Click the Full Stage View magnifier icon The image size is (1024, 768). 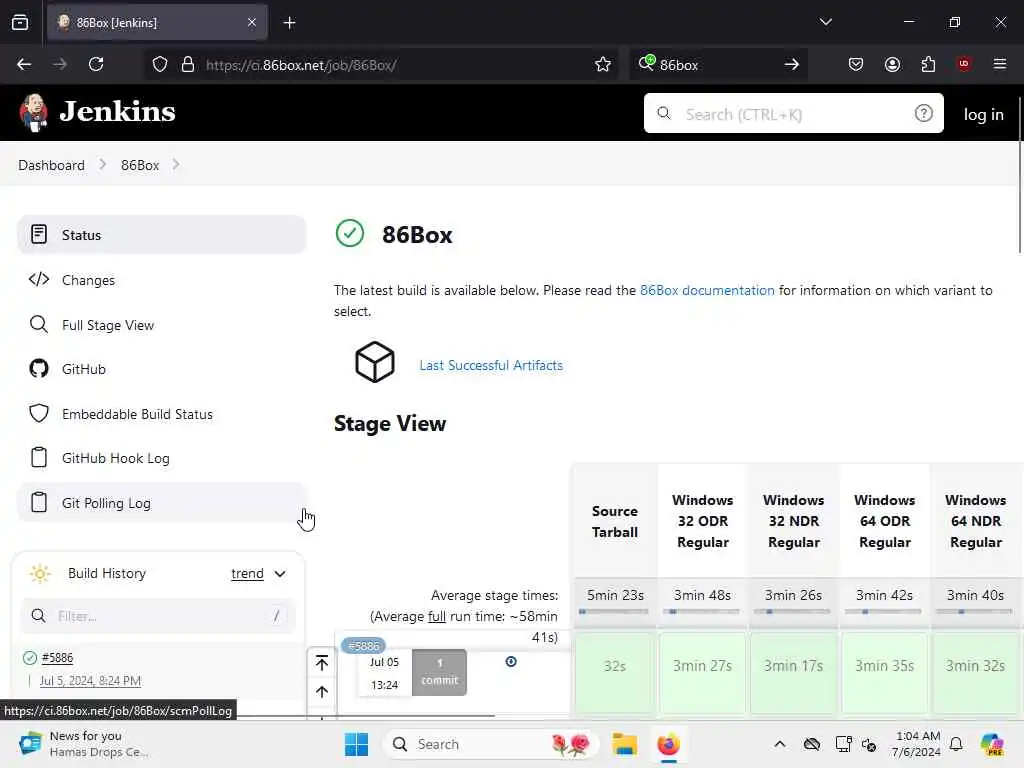pos(39,325)
